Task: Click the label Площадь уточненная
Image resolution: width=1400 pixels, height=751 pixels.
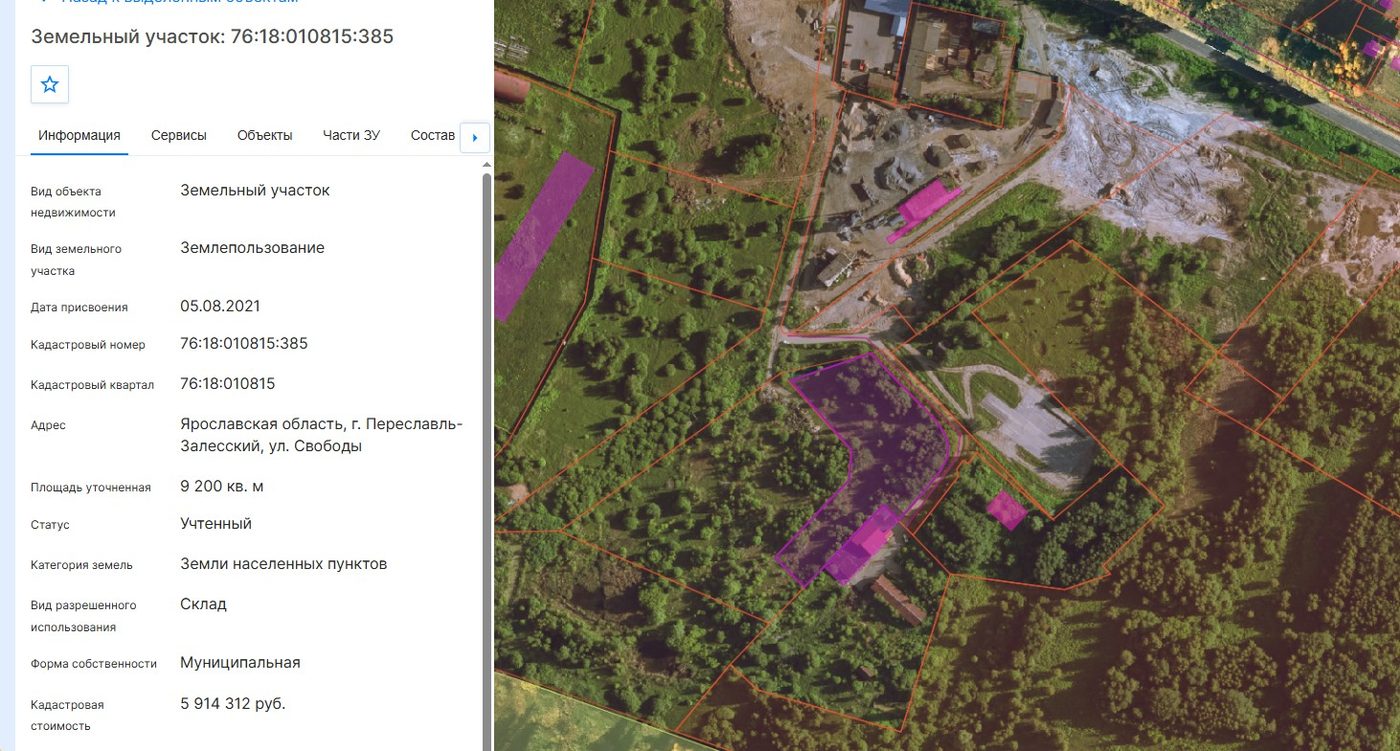Action: point(91,488)
